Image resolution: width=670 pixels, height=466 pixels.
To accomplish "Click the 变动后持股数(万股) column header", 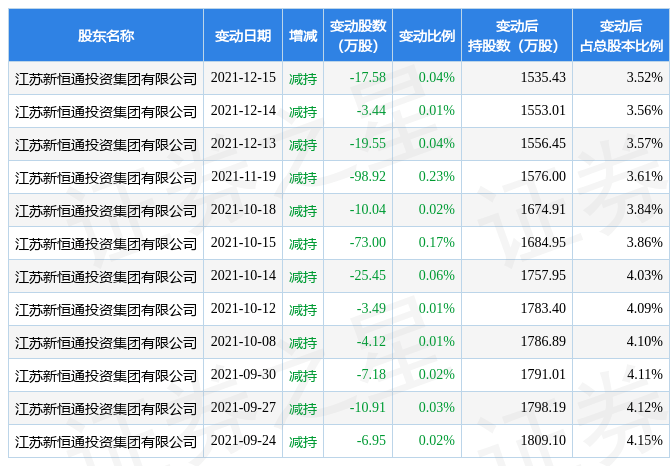I will tap(517, 35).
